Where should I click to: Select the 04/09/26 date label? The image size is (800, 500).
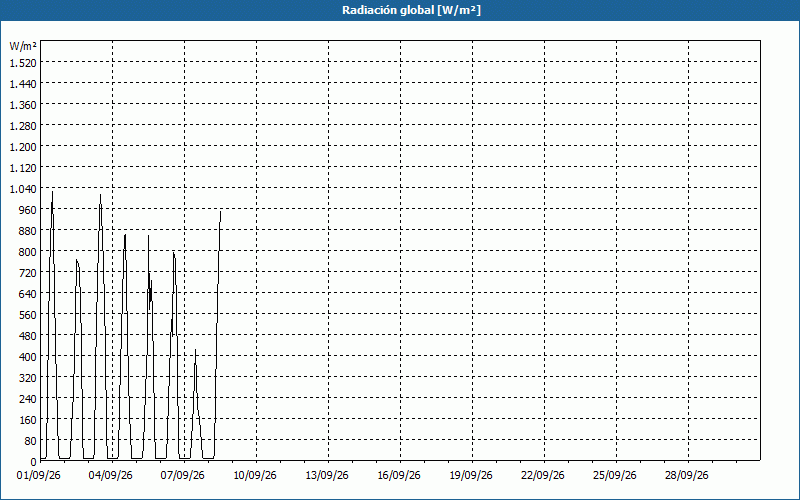[x=111, y=476]
